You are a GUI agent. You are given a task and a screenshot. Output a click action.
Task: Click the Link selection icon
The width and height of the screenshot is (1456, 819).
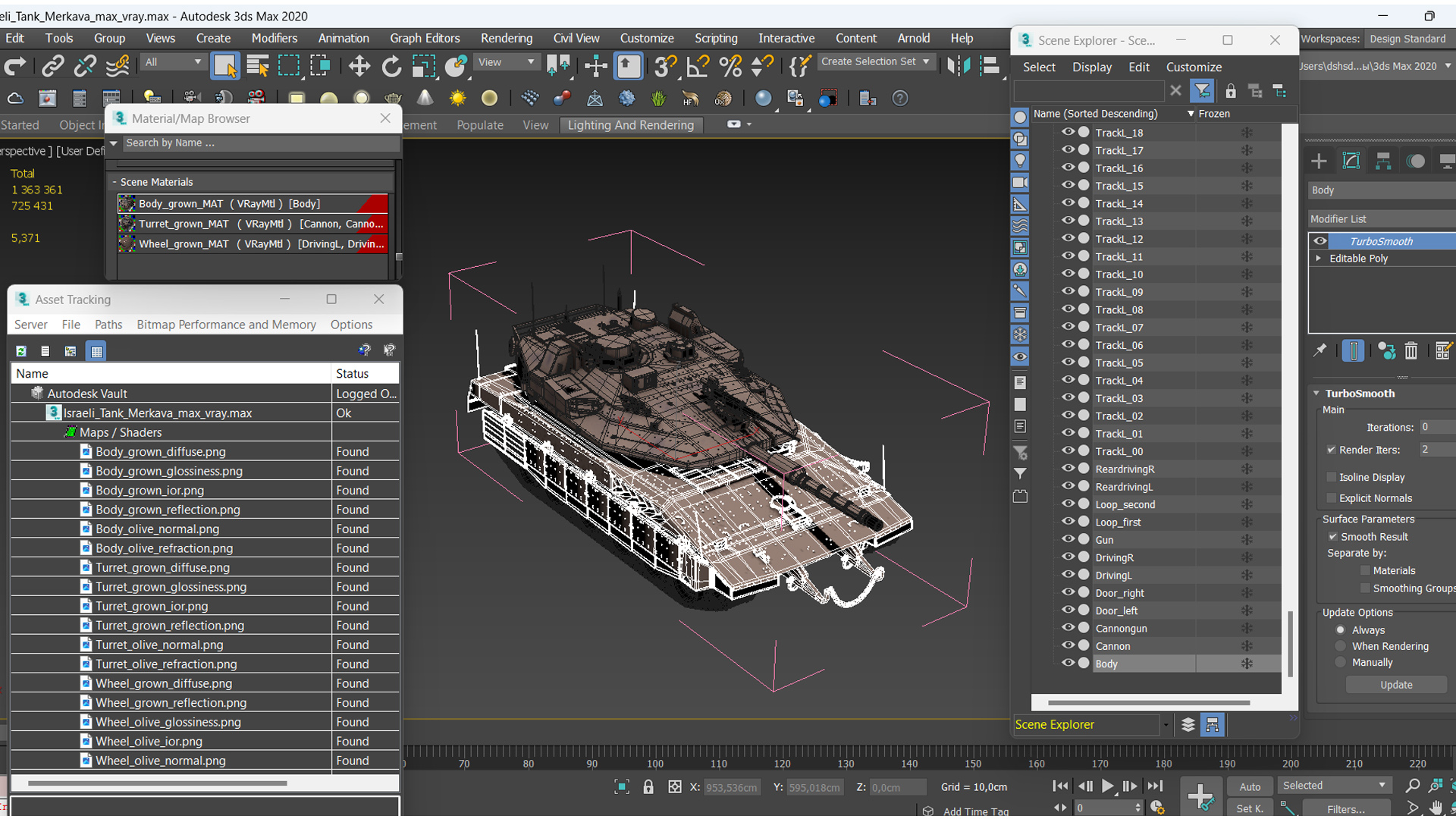tap(52, 66)
